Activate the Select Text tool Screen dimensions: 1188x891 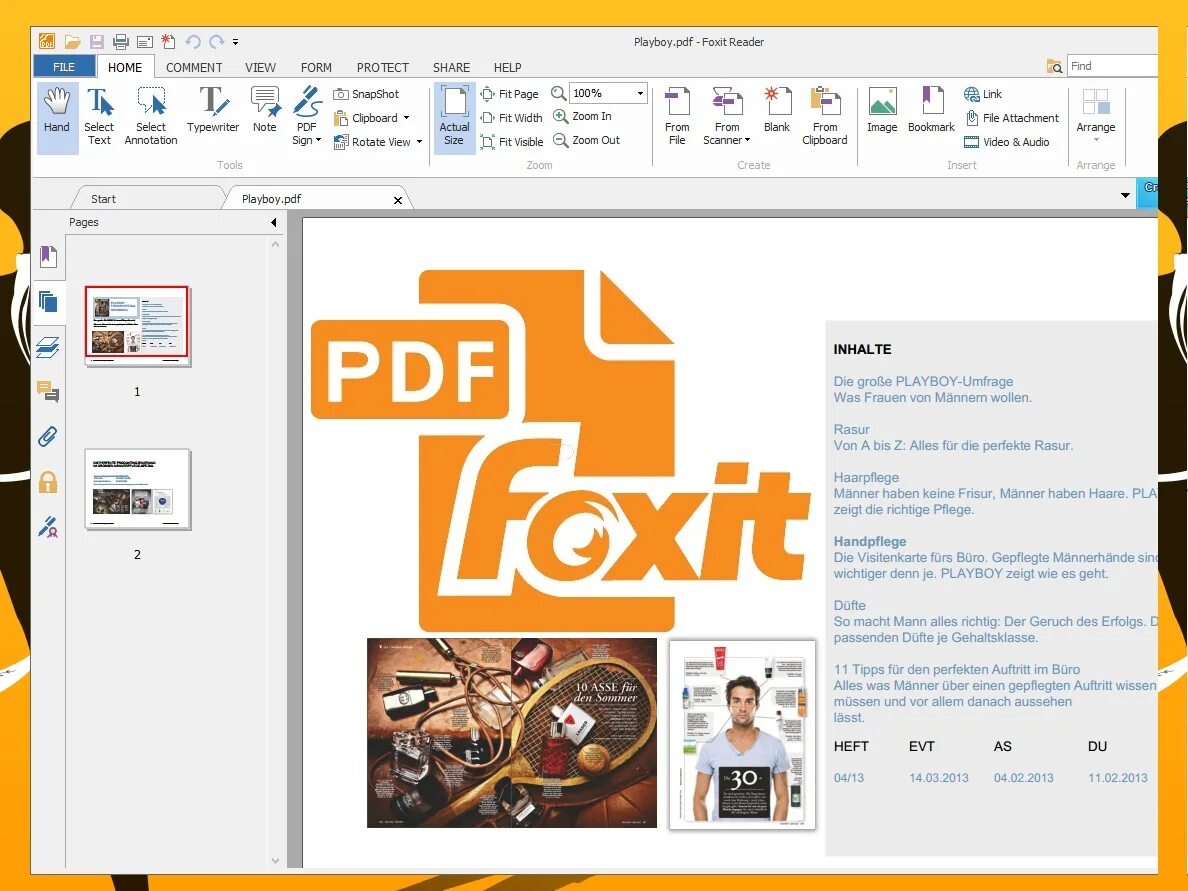(99, 118)
